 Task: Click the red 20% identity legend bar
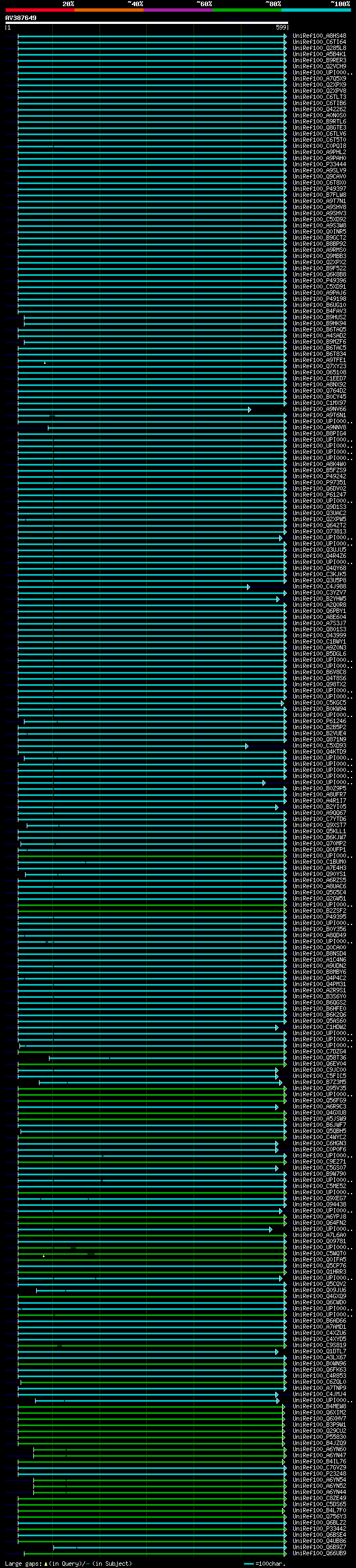39,10
